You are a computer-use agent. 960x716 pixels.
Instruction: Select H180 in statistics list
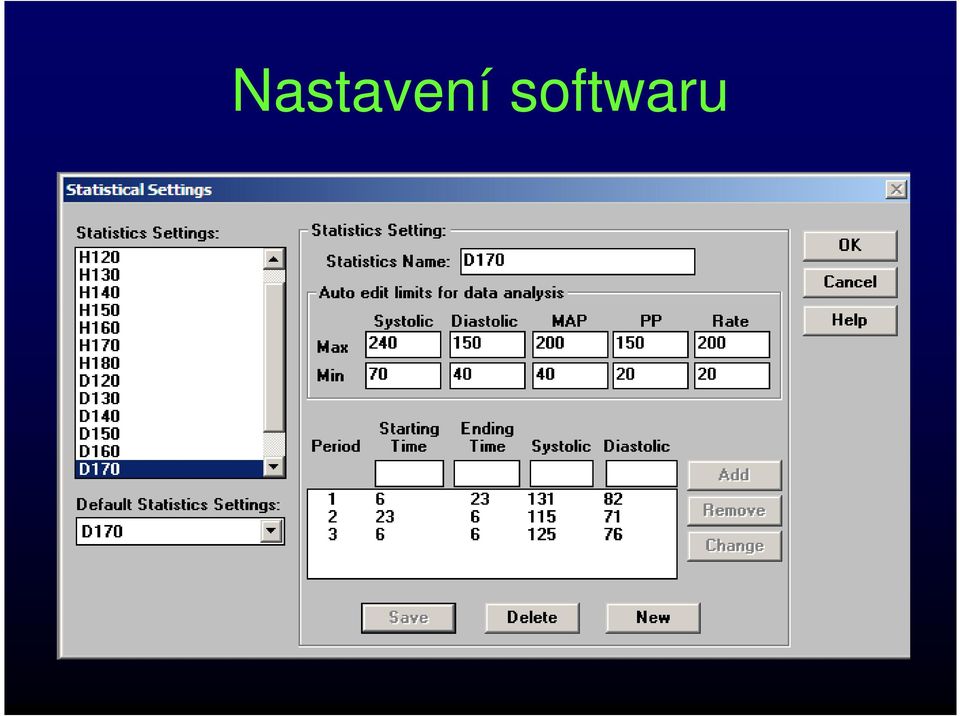(170, 363)
